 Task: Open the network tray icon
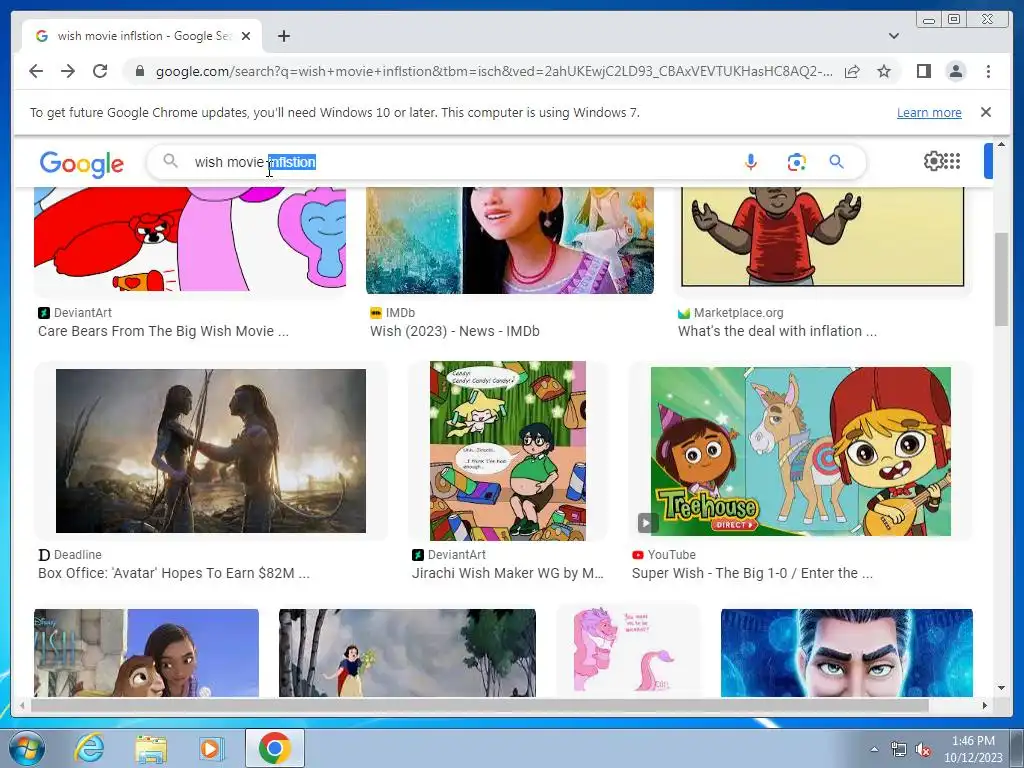click(899, 750)
